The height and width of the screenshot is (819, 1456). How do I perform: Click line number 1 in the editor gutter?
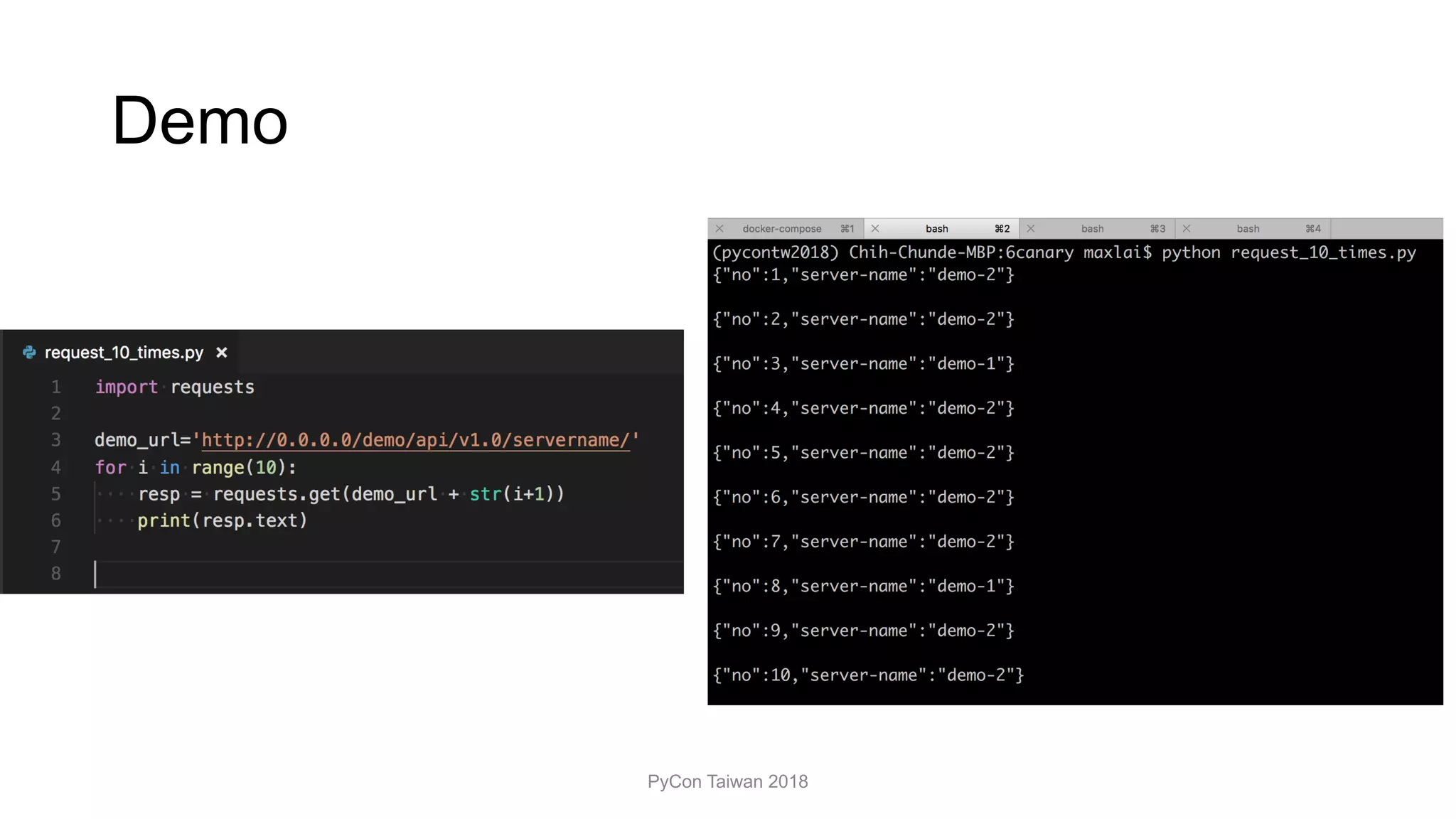[x=55, y=387]
